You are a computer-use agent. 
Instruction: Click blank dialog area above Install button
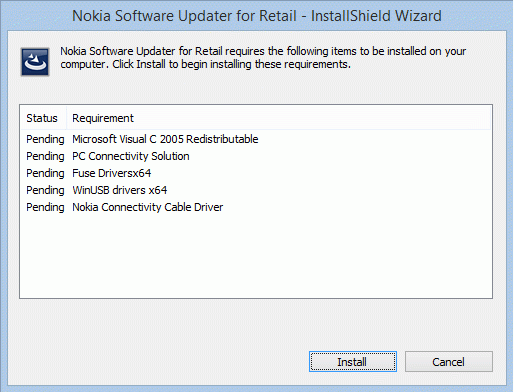coord(353,325)
